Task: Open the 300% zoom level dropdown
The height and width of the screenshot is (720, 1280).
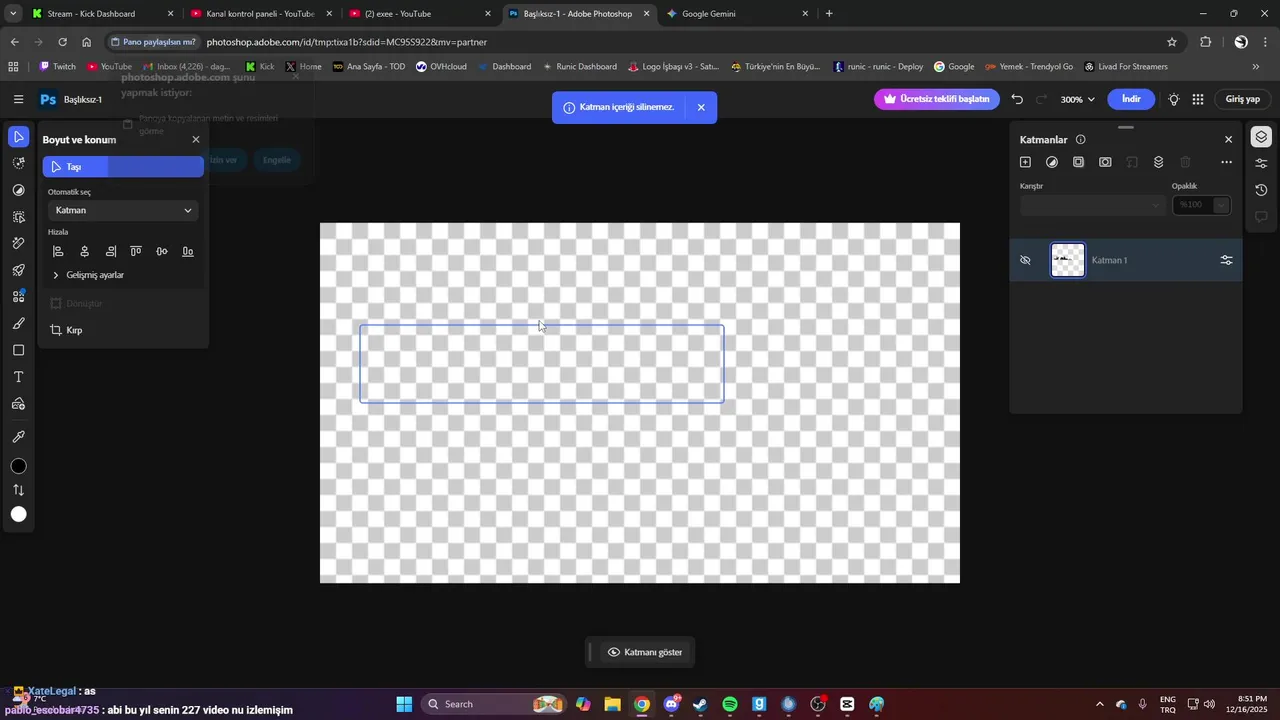Action: pyautogui.click(x=1078, y=99)
